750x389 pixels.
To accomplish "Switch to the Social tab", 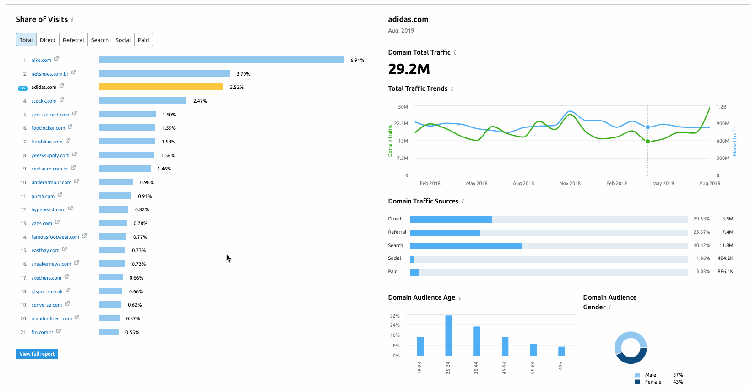I will point(123,40).
